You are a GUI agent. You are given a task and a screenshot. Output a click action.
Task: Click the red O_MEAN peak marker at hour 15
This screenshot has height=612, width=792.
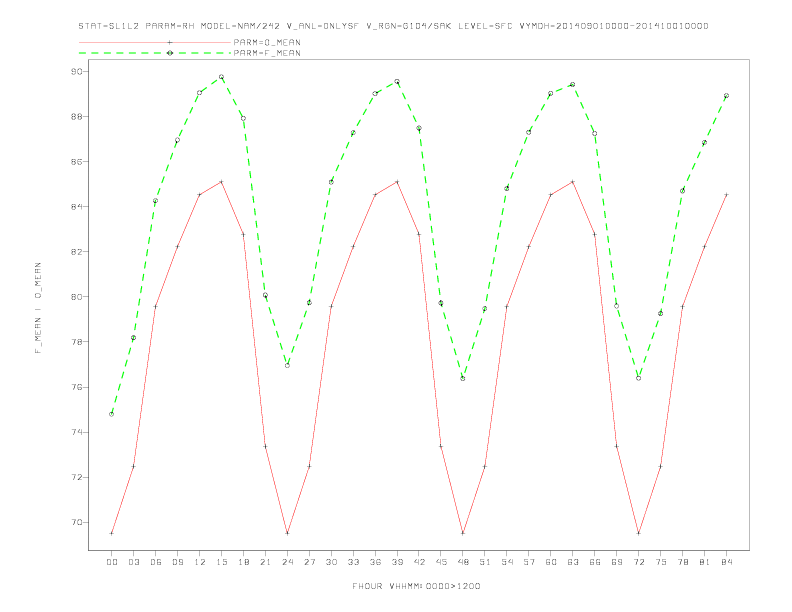tap(221, 182)
